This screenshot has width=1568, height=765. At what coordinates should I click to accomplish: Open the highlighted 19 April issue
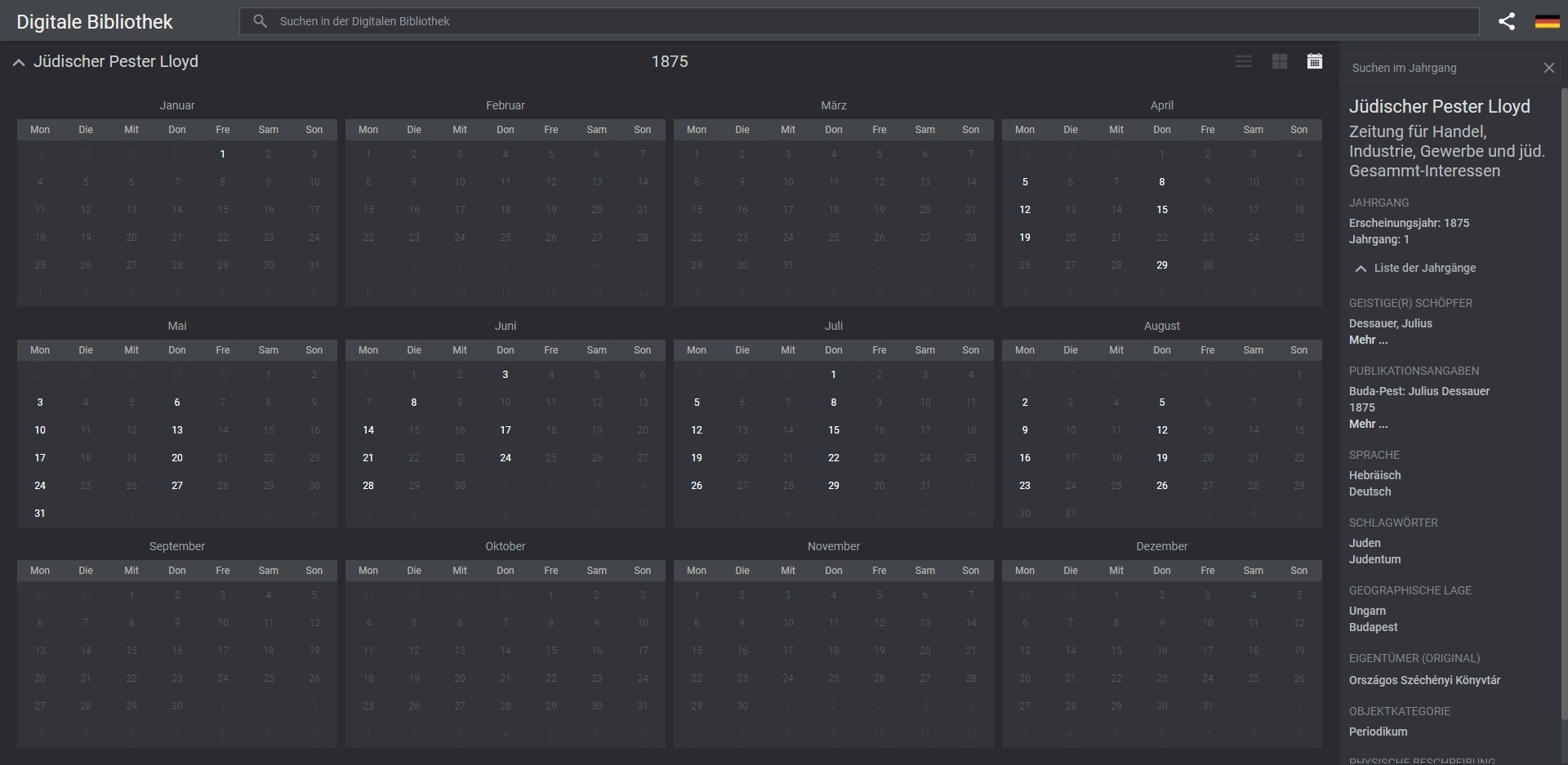(1025, 238)
